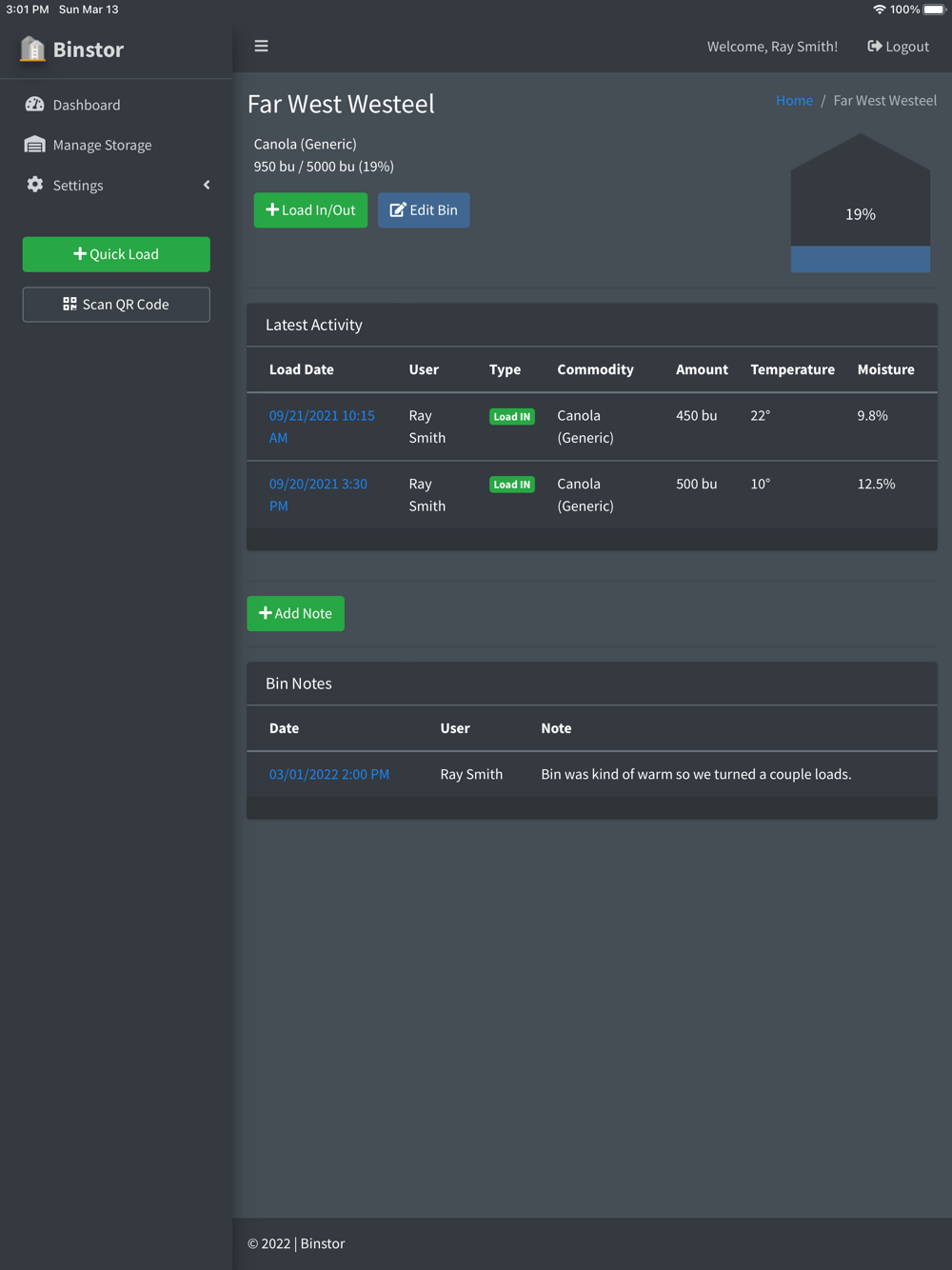Viewport: 952px width, 1270px height.
Task: Open the 03/01/2022 2:00 PM note
Action: [328, 774]
